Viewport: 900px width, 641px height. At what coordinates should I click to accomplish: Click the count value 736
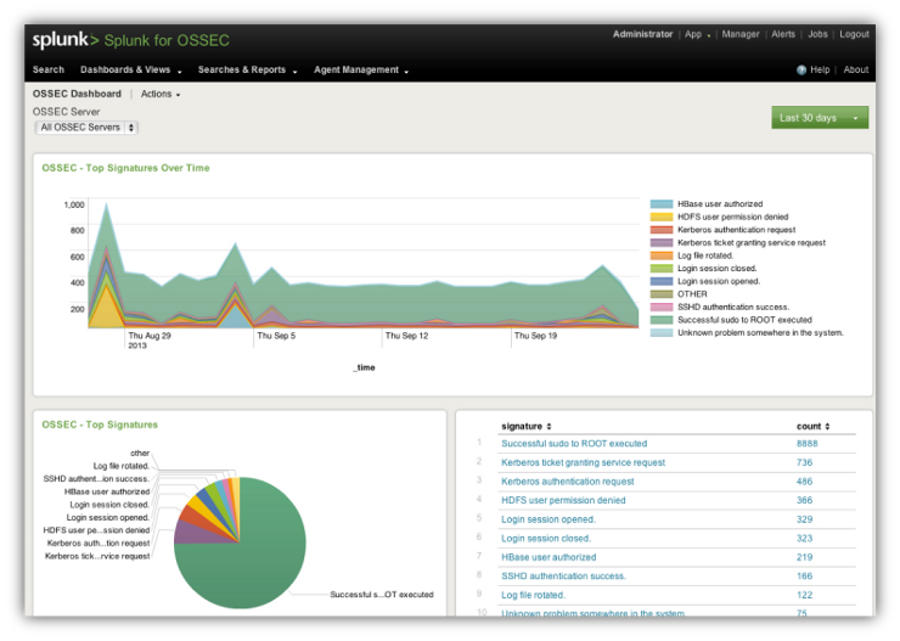click(x=804, y=463)
